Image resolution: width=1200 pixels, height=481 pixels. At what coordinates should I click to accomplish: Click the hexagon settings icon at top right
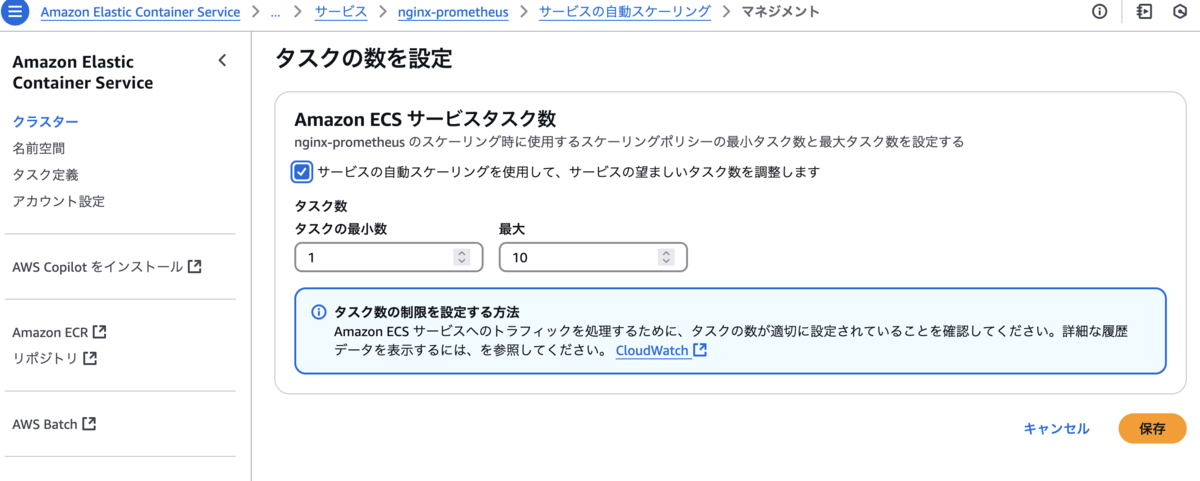(1180, 12)
